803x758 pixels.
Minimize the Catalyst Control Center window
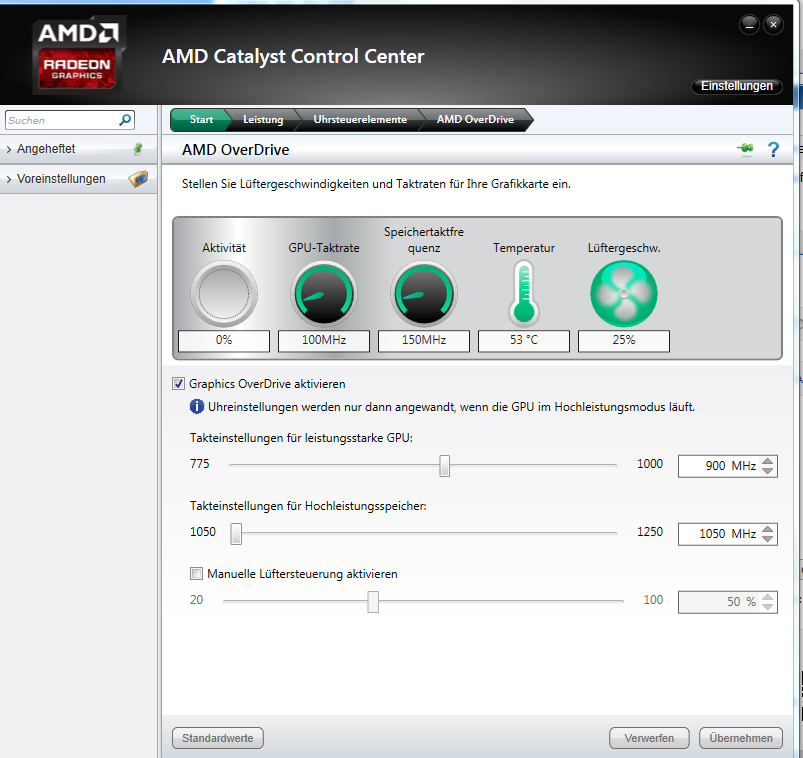tap(749, 25)
